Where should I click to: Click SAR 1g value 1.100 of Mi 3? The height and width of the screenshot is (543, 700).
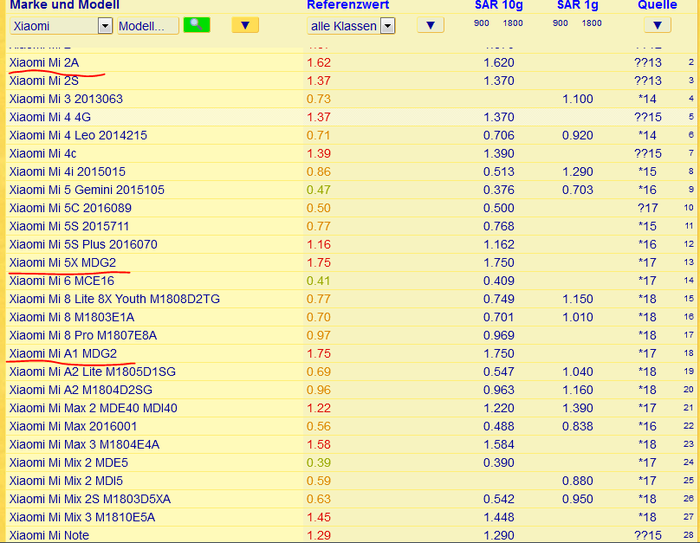coord(578,99)
